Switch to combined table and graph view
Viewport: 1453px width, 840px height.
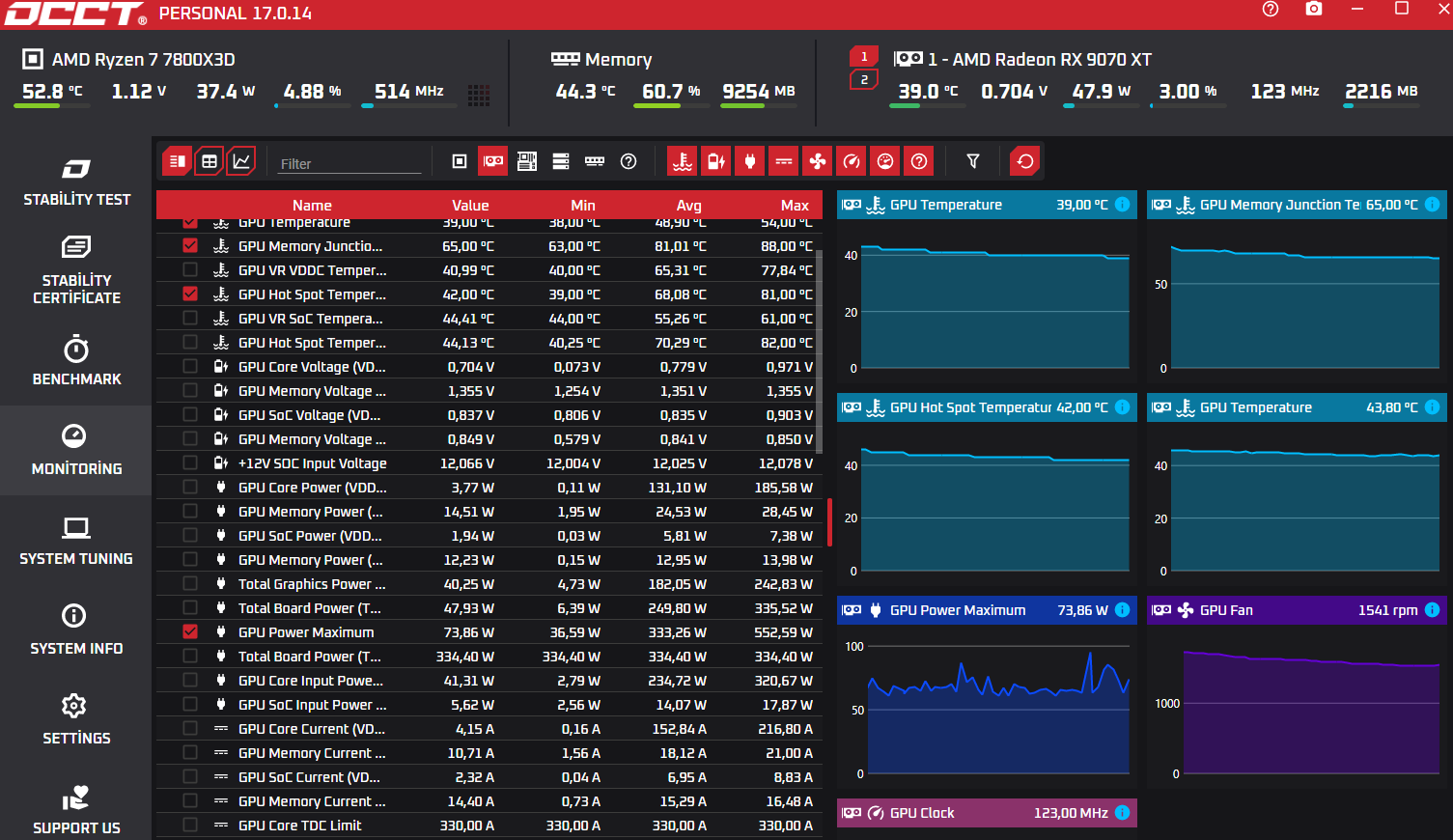[x=177, y=161]
